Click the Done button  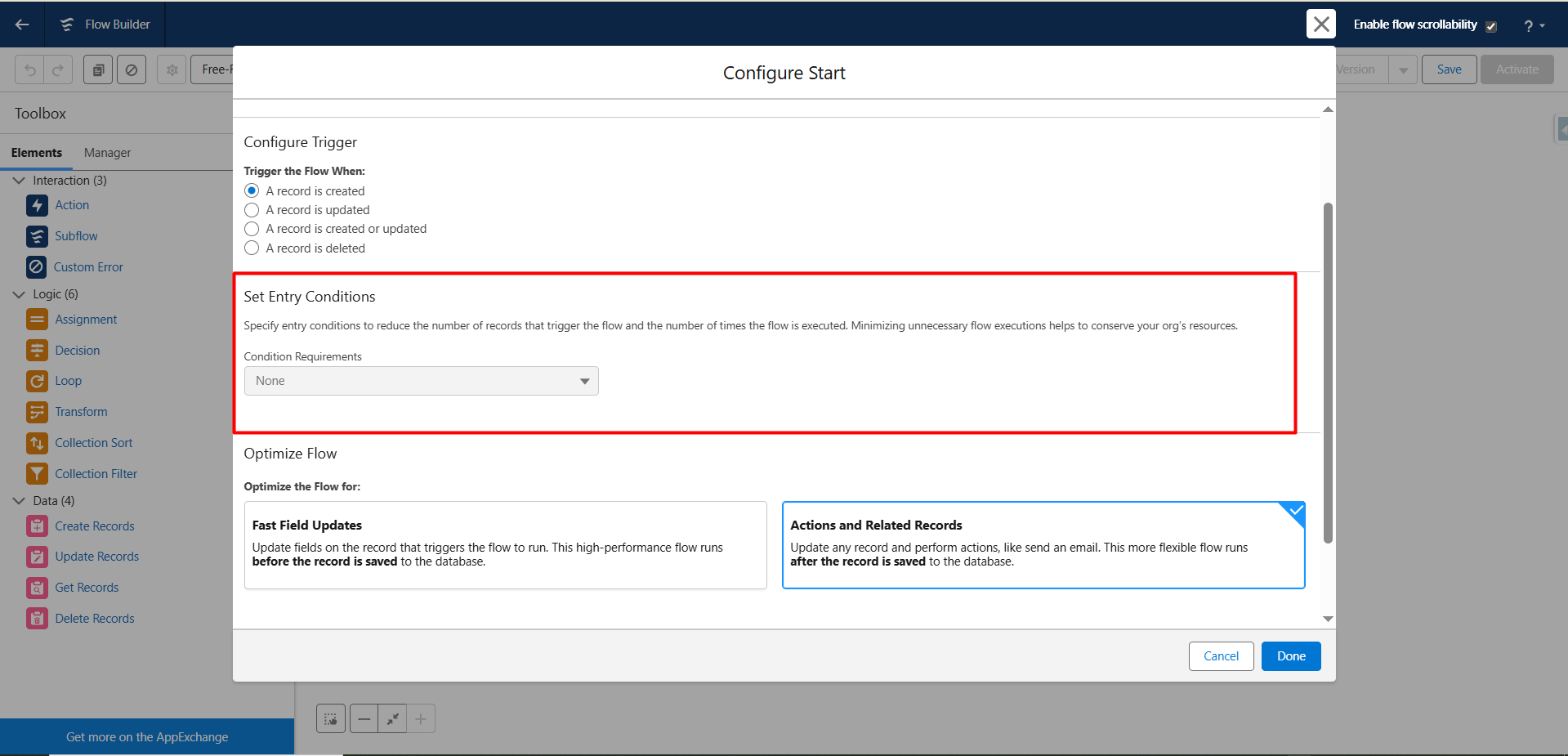[1291, 656]
